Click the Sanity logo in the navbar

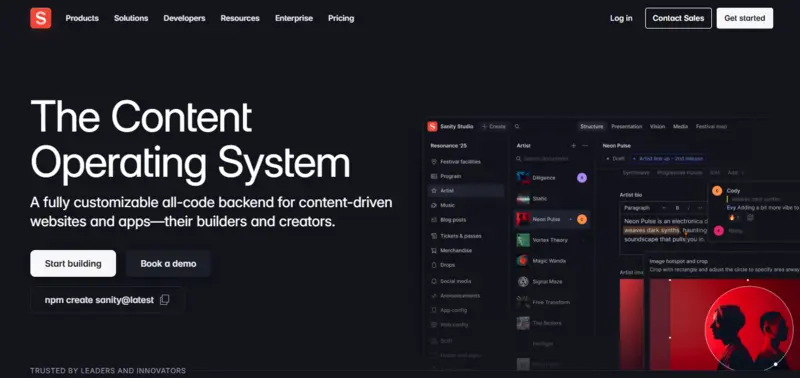(x=41, y=18)
